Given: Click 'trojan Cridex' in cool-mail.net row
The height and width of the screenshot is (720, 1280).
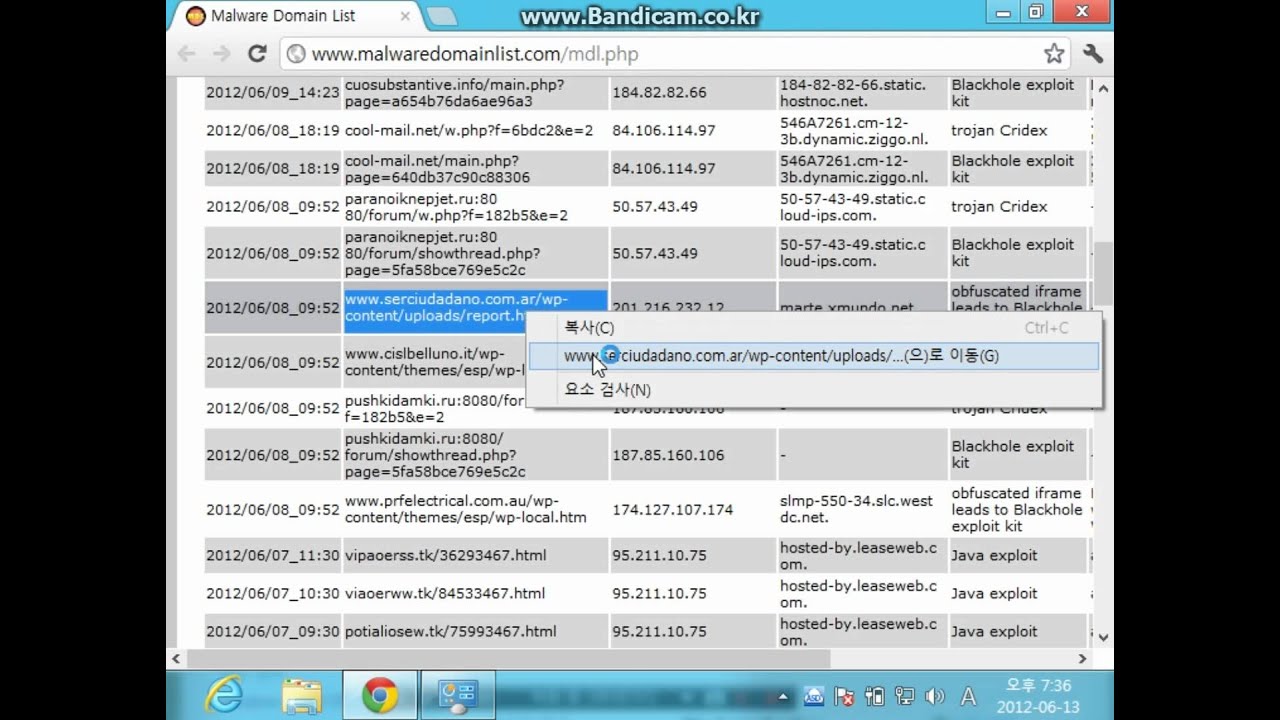Looking at the screenshot, I should coord(999,130).
